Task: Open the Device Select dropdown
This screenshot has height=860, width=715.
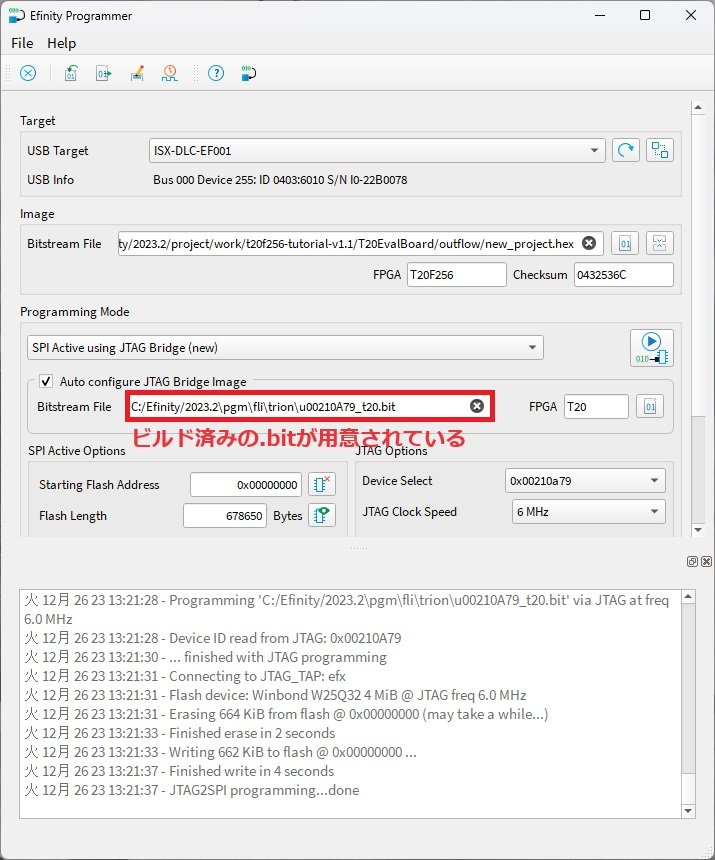Action: [x=585, y=481]
